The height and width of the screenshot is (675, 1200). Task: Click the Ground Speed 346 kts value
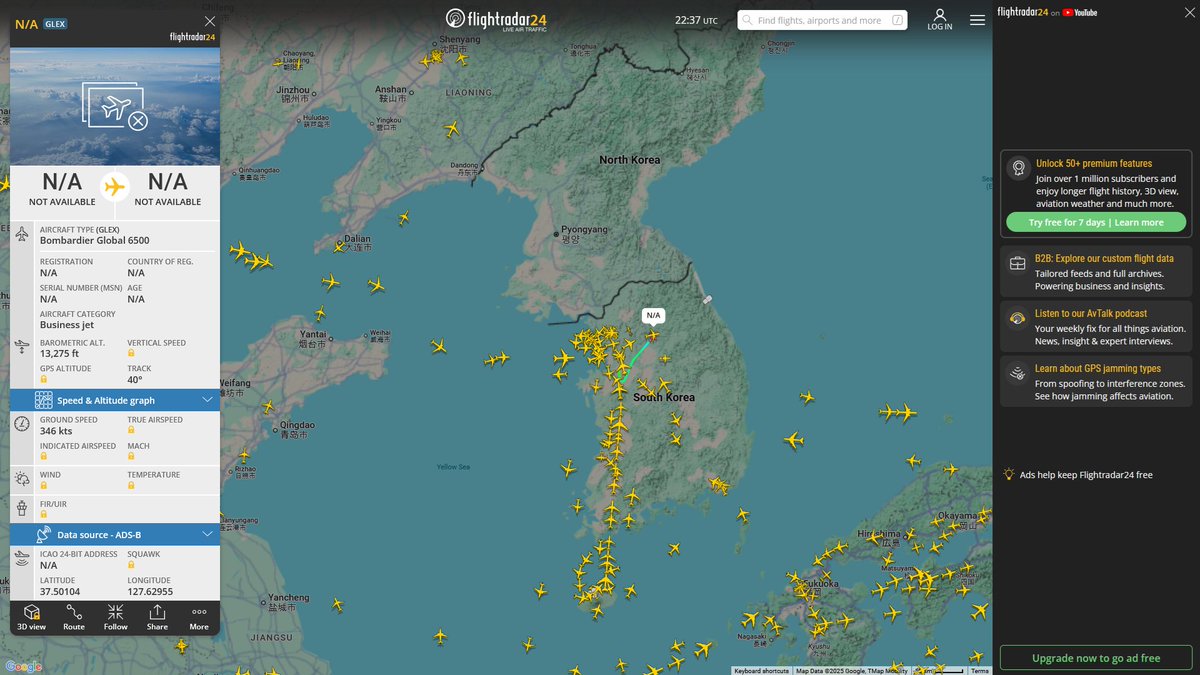pyautogui.click(x=56, y=431)
